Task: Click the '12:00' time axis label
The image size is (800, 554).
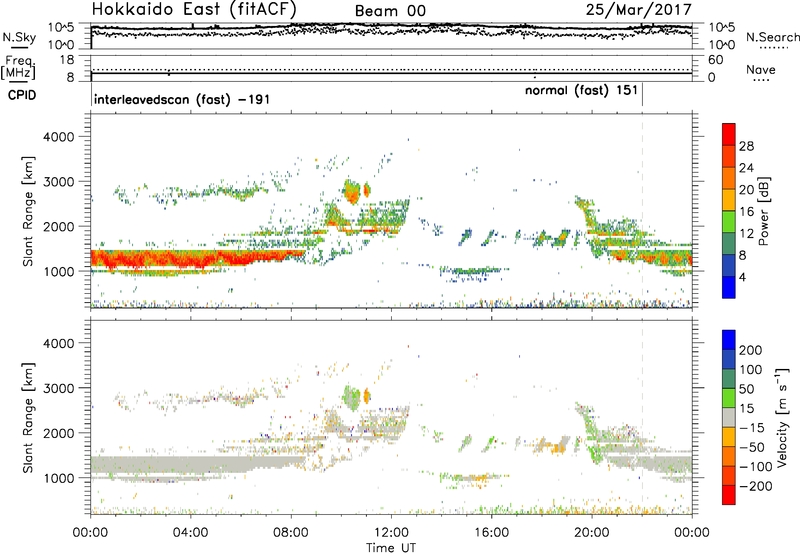Action: (x=391, y=533)
